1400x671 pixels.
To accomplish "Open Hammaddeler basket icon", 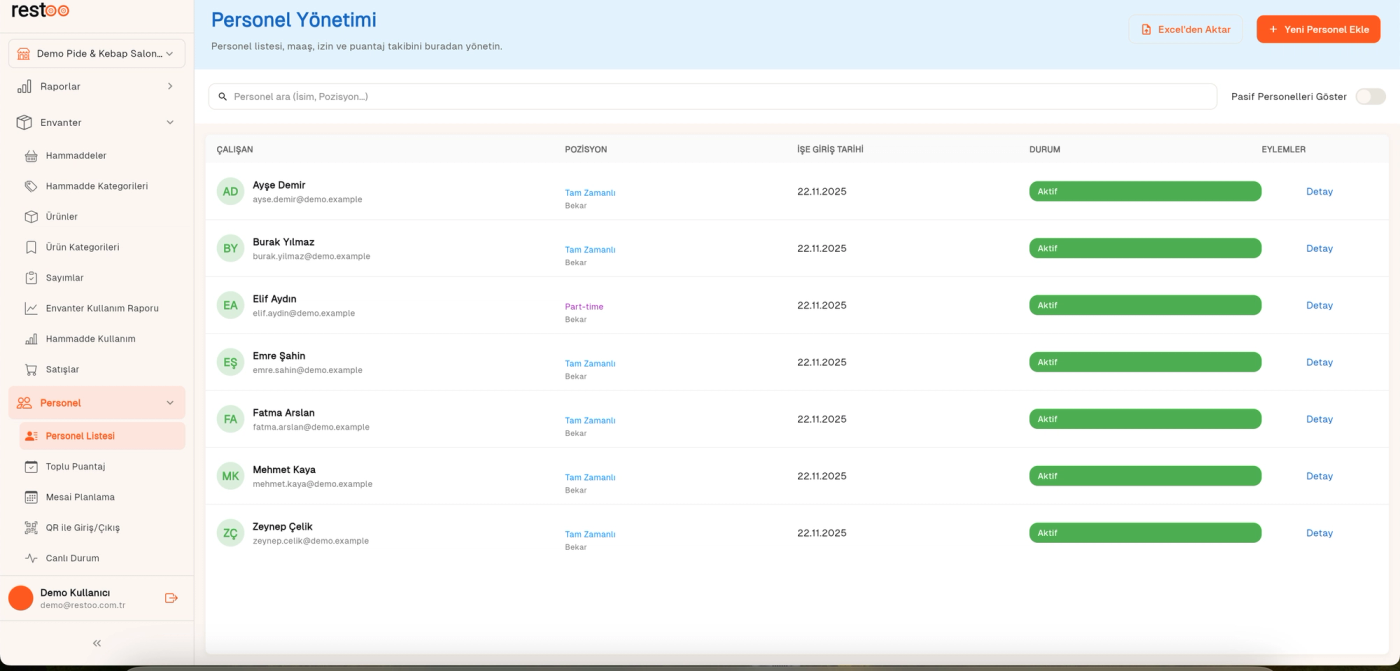I will click(31, 156).
